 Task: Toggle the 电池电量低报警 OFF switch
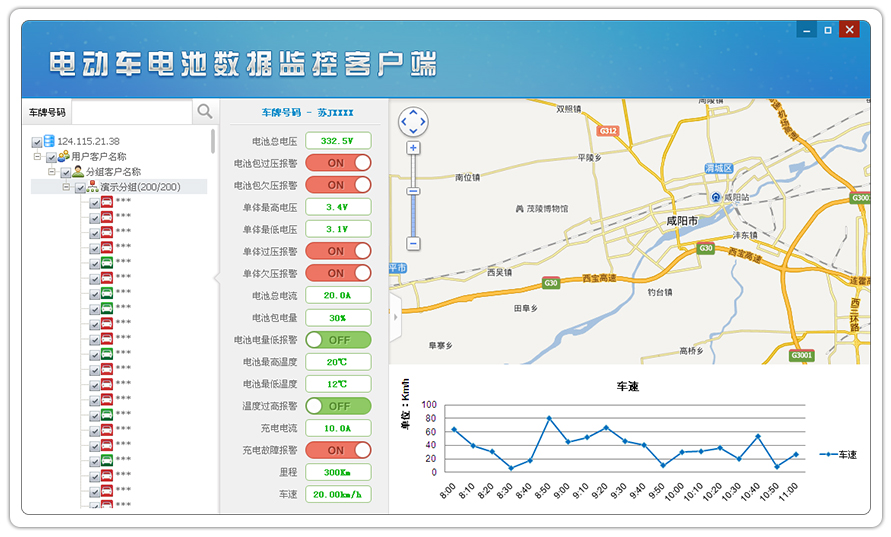(x=338, y=340)
